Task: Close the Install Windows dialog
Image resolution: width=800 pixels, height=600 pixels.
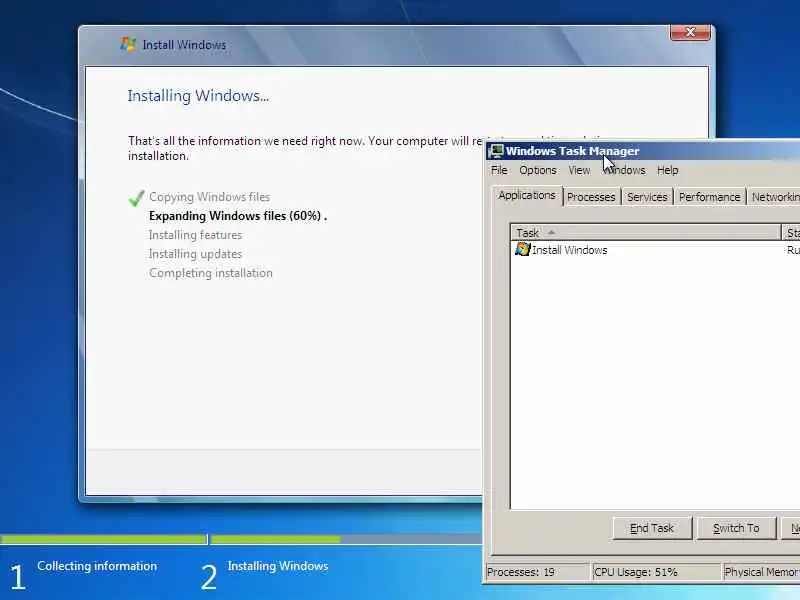Action: pos(690,32)
